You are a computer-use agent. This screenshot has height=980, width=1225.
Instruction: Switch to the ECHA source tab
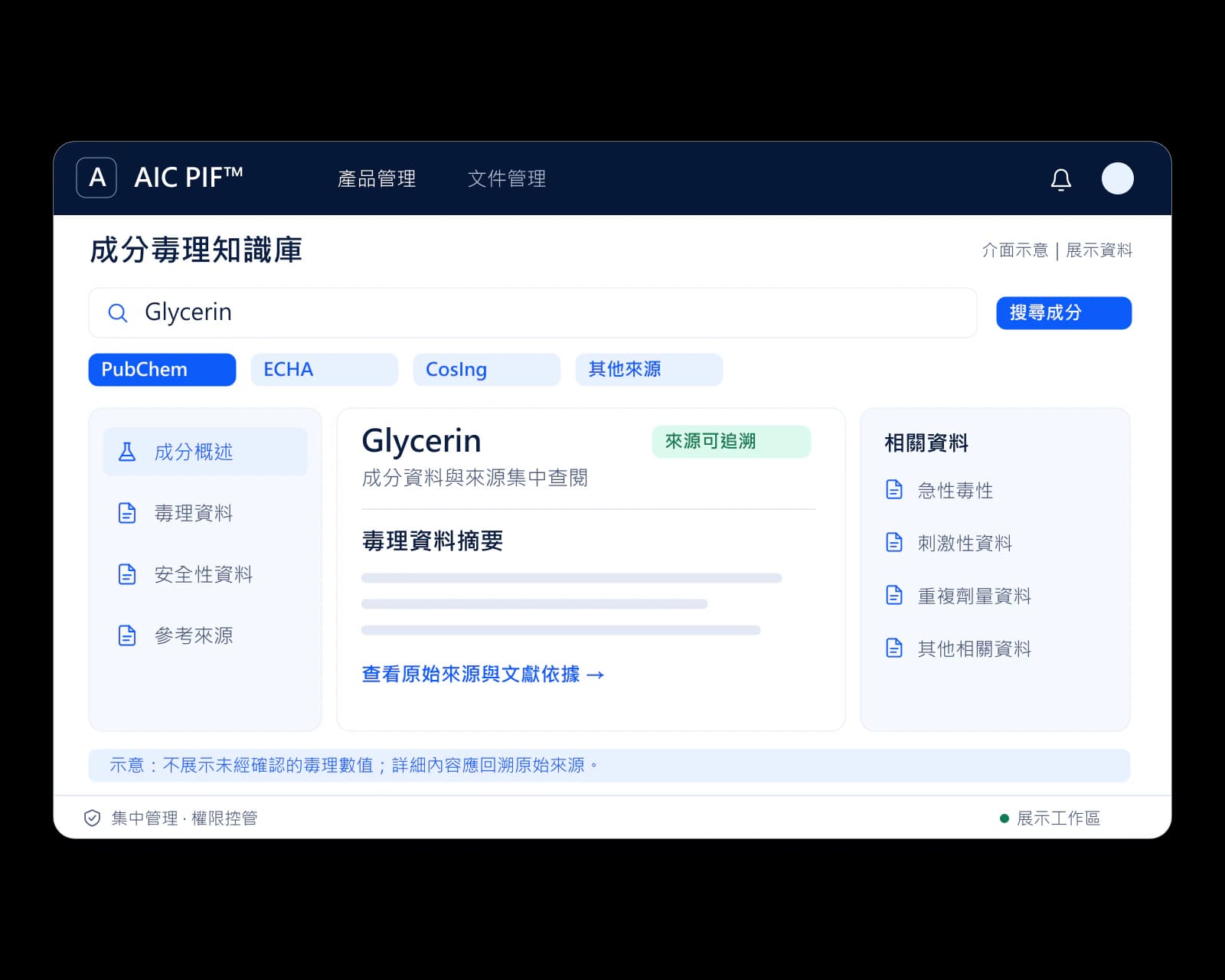tap(325, 370)
